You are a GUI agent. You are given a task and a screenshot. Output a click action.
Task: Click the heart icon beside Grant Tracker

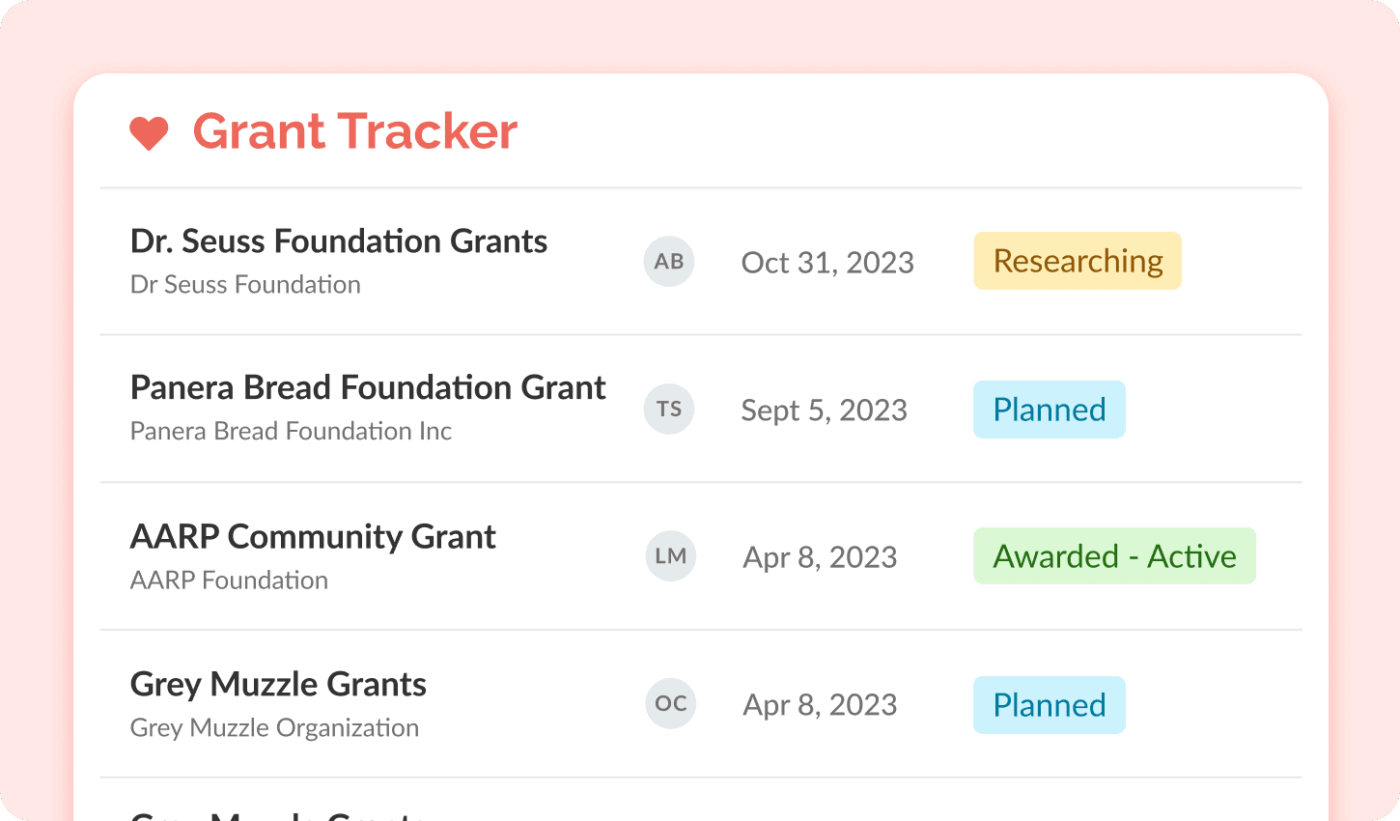tap(149, 133)
